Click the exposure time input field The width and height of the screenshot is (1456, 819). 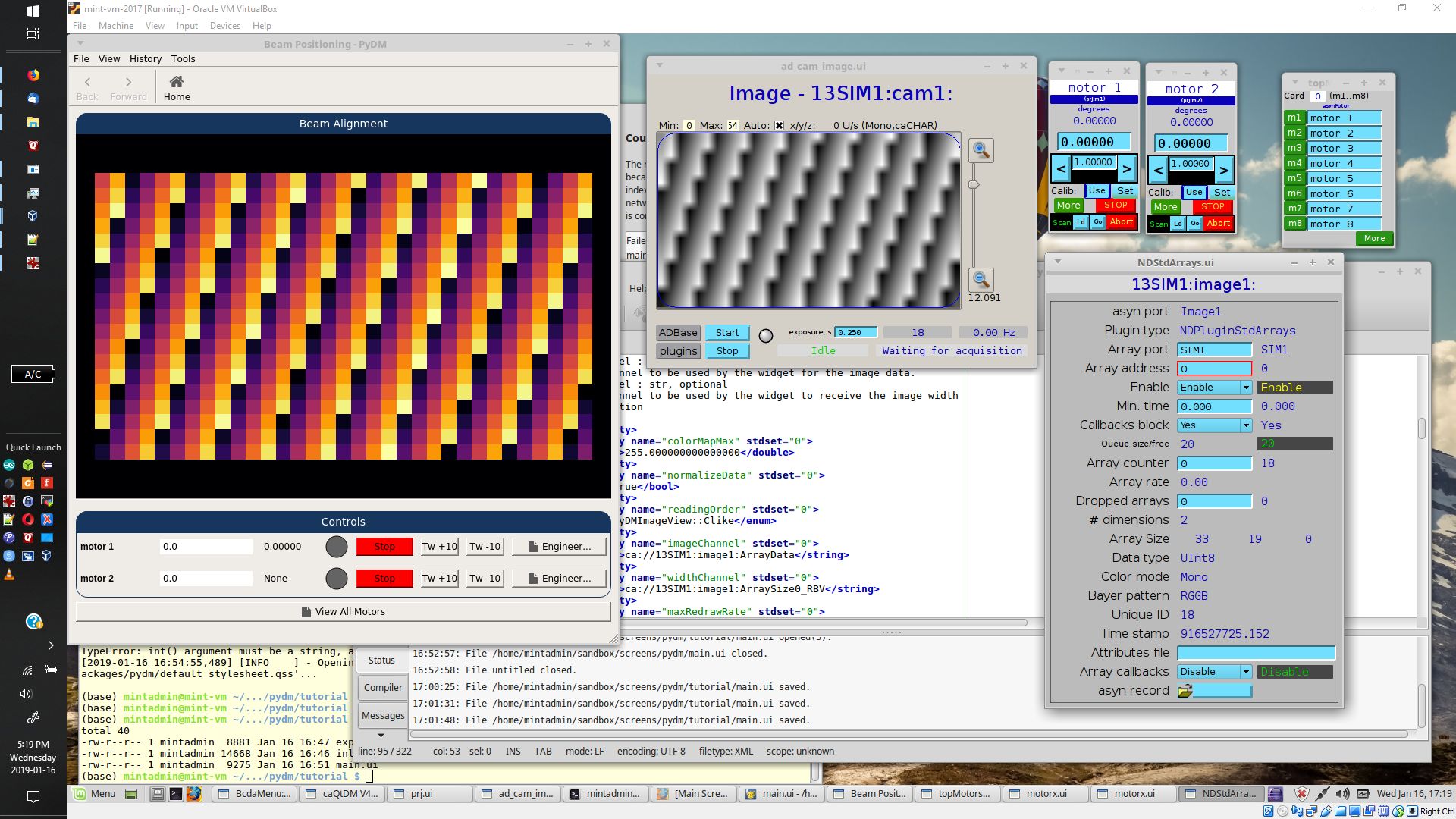click(x=855, y=331)
